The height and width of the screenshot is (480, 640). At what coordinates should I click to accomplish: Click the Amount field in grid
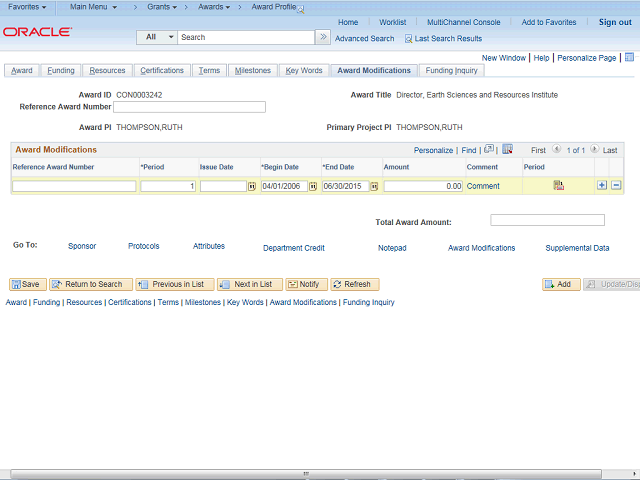tap(423, 187)
